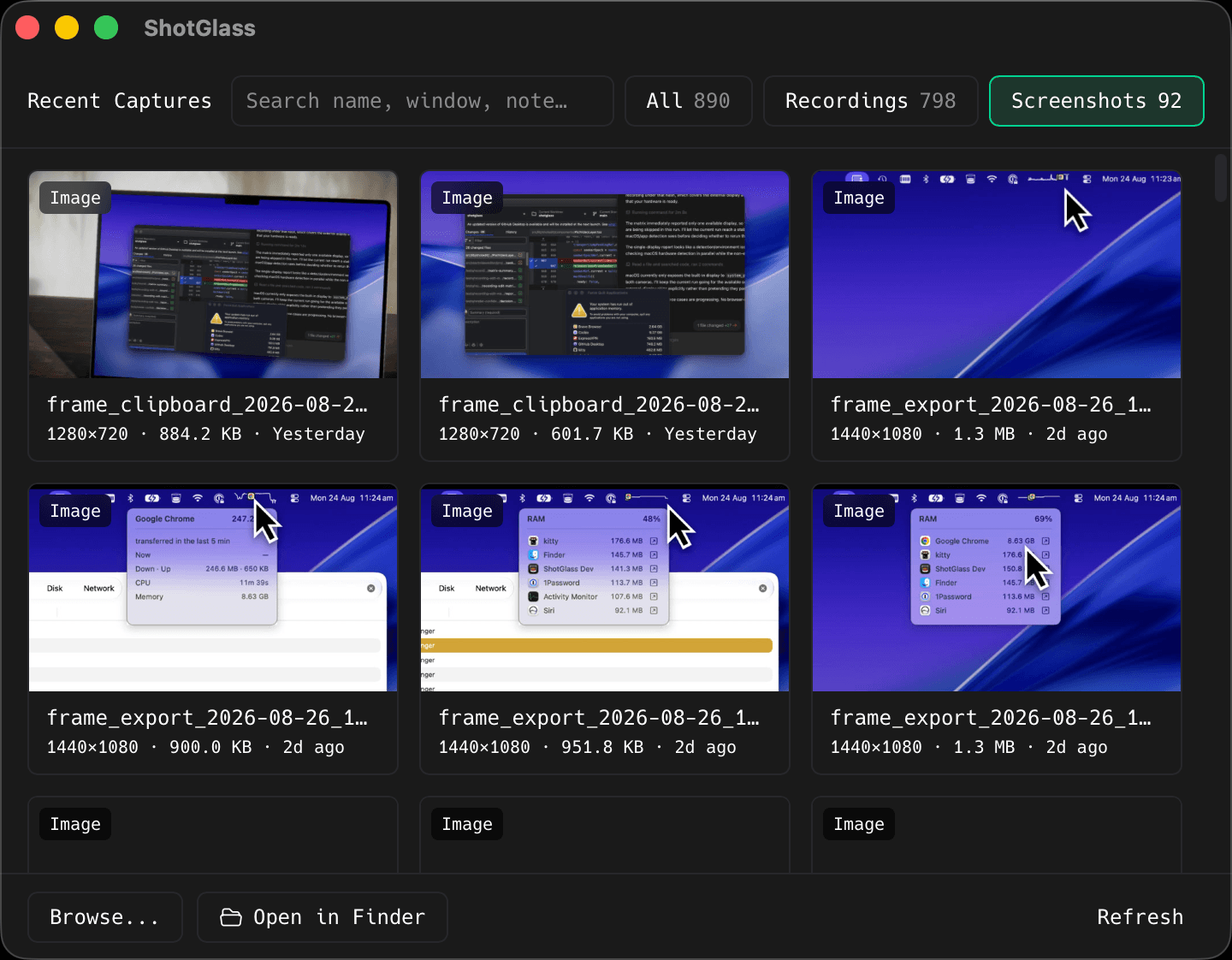This screenshot has width=1232, height=960.
Task: Click the Image badge on the 884.2 KB capture
Action: pos(75,198)
